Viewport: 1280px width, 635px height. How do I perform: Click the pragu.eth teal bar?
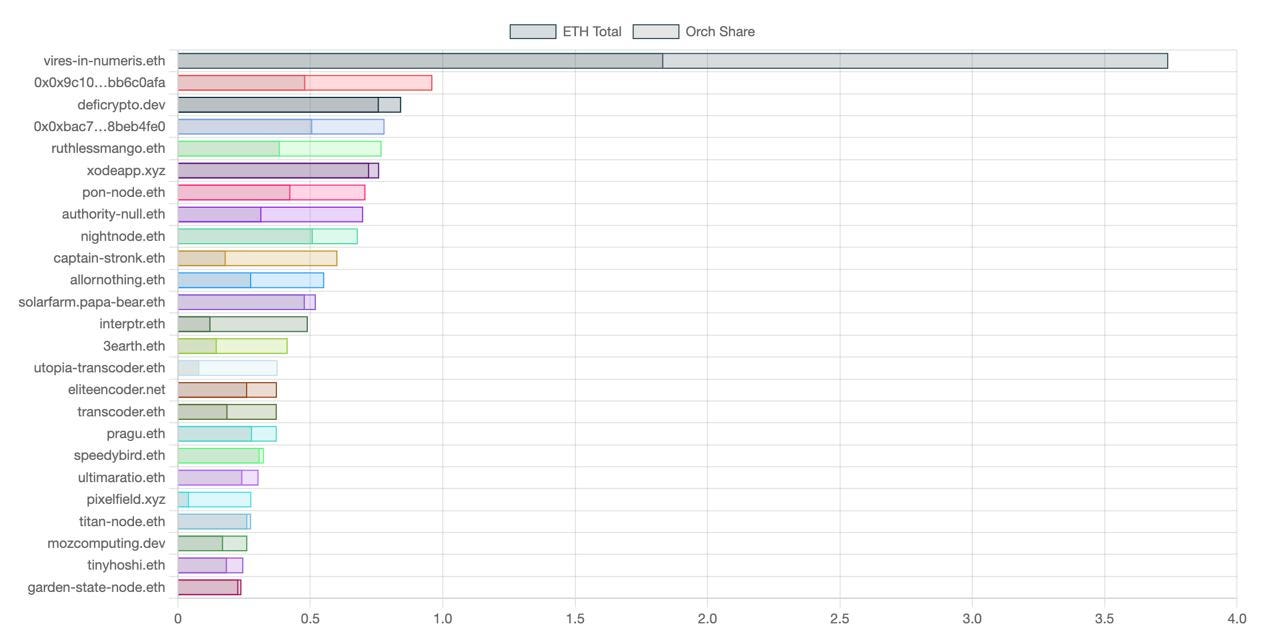(x=227, y=434)
